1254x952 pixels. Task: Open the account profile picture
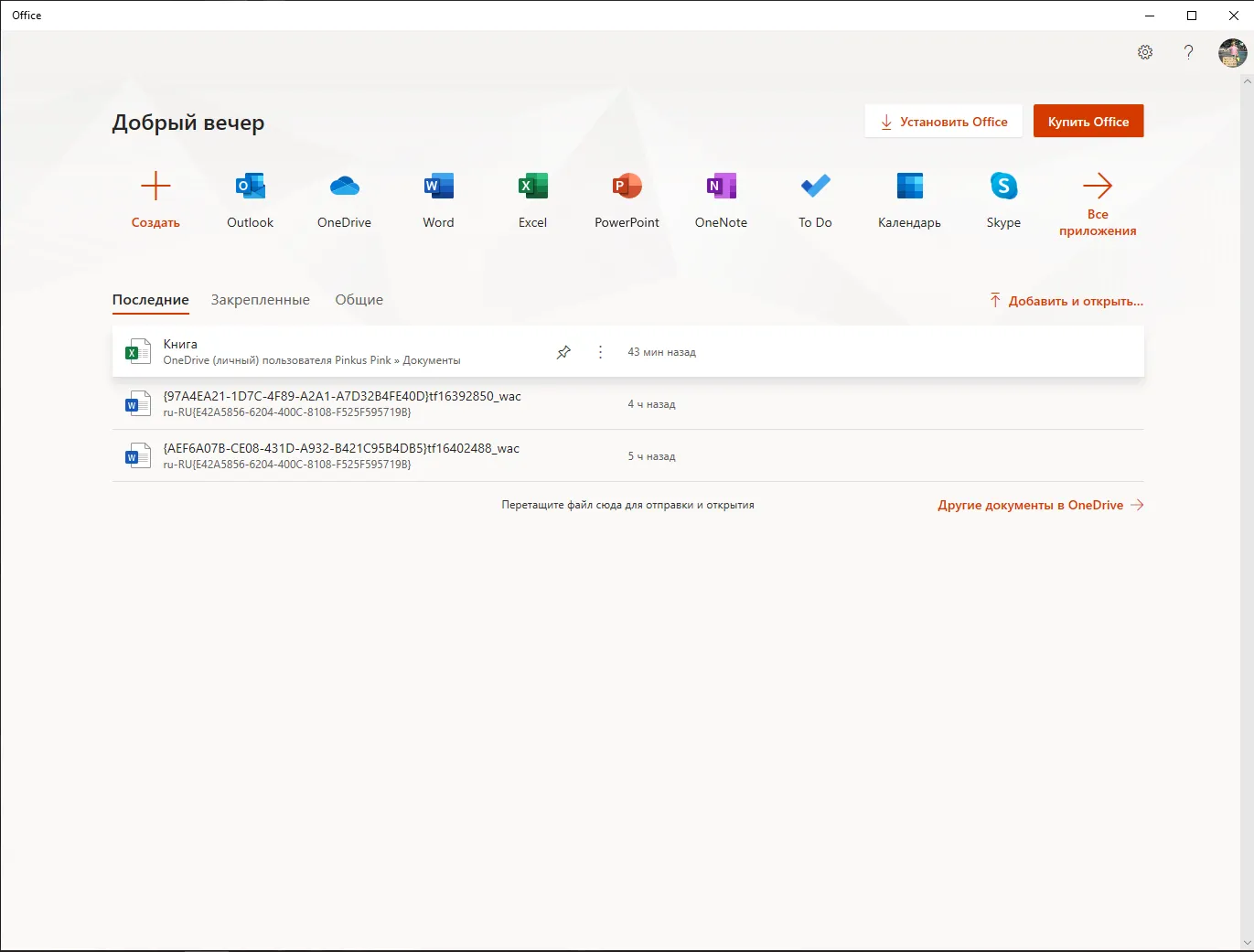(1232, 52)
